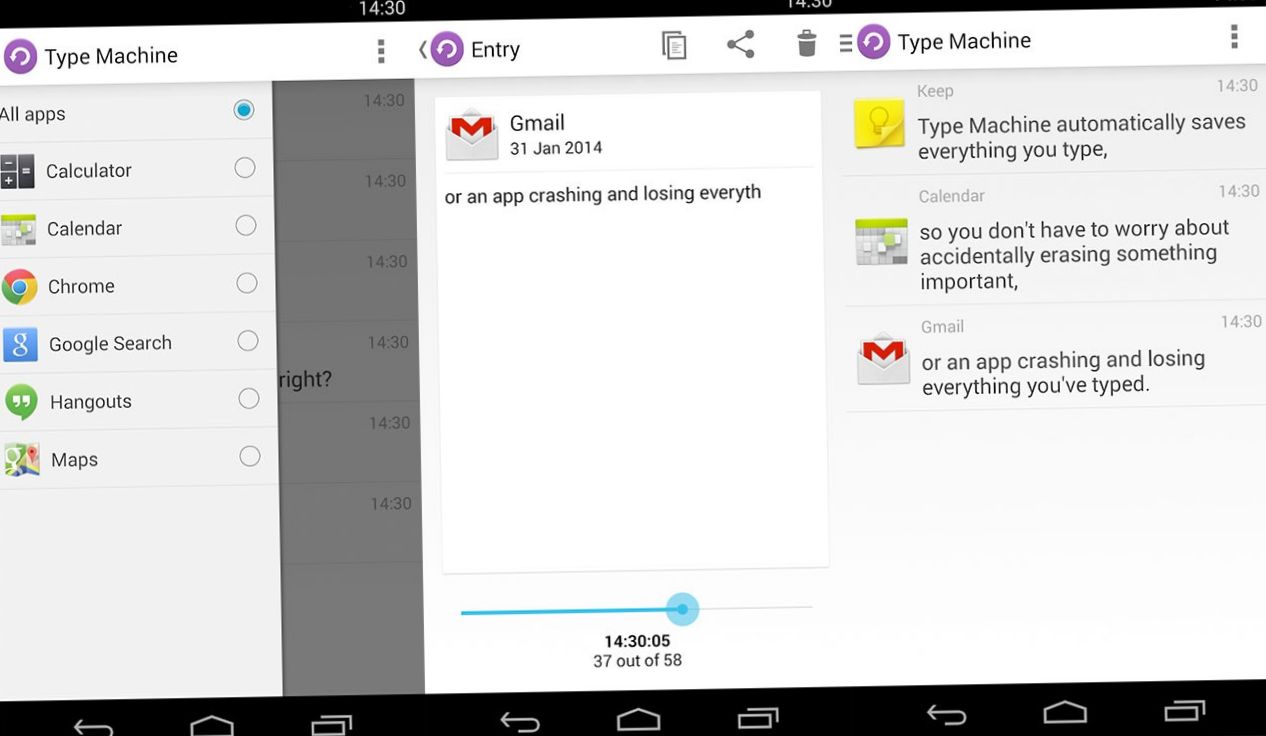Tap Recent apps in left navigation bar

[x=332, y=724]
